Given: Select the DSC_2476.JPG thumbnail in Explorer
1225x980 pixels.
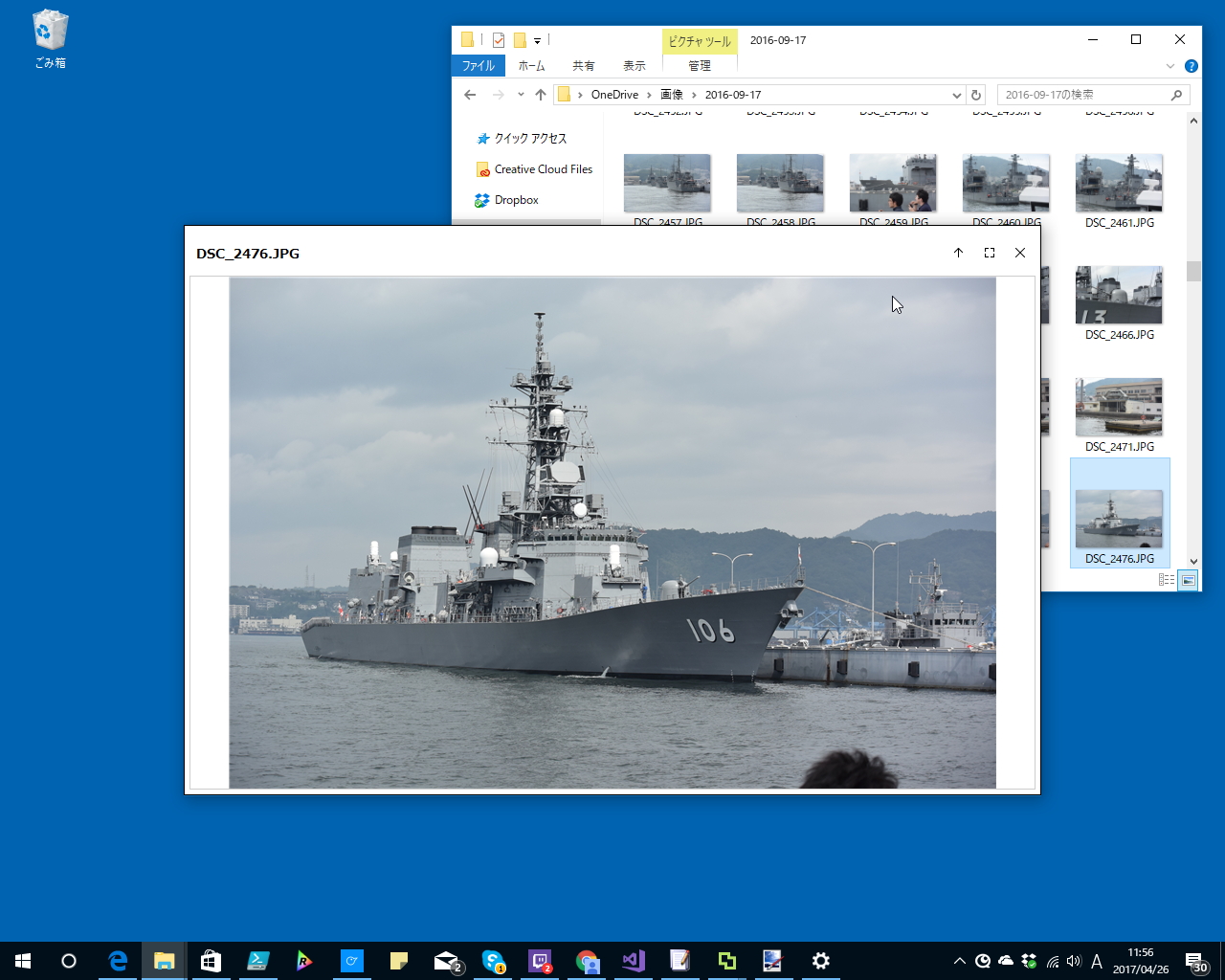Looking at the screenshot, I should pos(1120,513).
